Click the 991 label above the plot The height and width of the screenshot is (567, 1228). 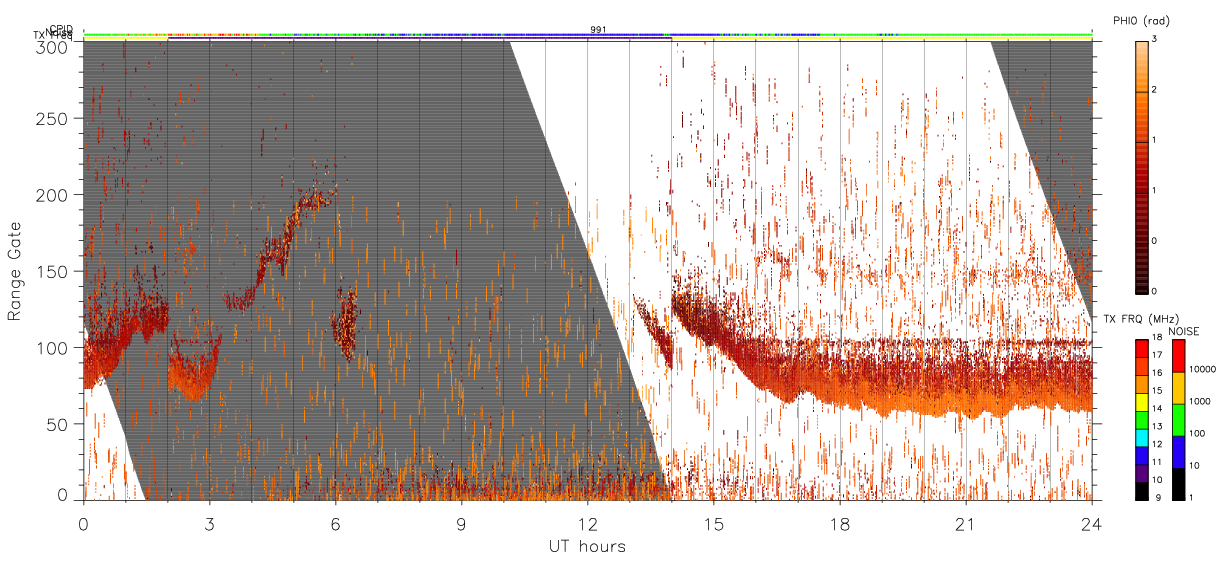[x=598, y=30]
